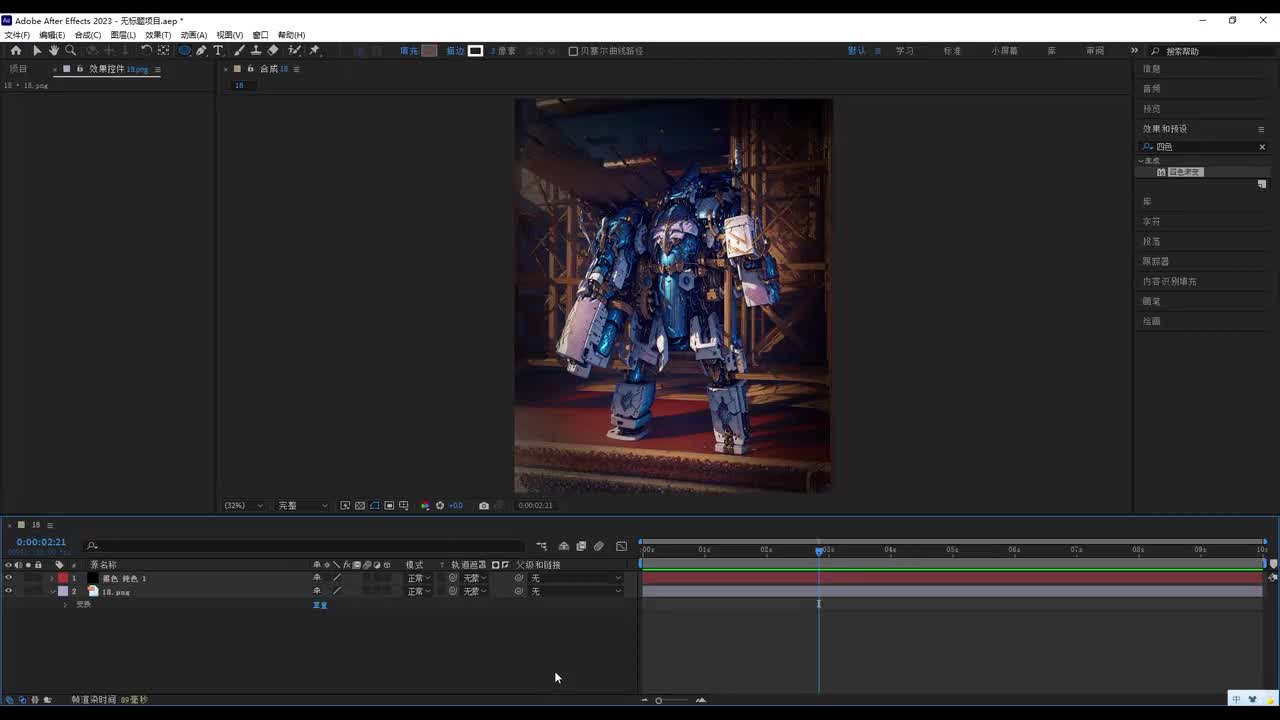Select the Roto Brush tool
Image resolution: width=1280 pixels, height=720 pixels.
coord(294,51)
